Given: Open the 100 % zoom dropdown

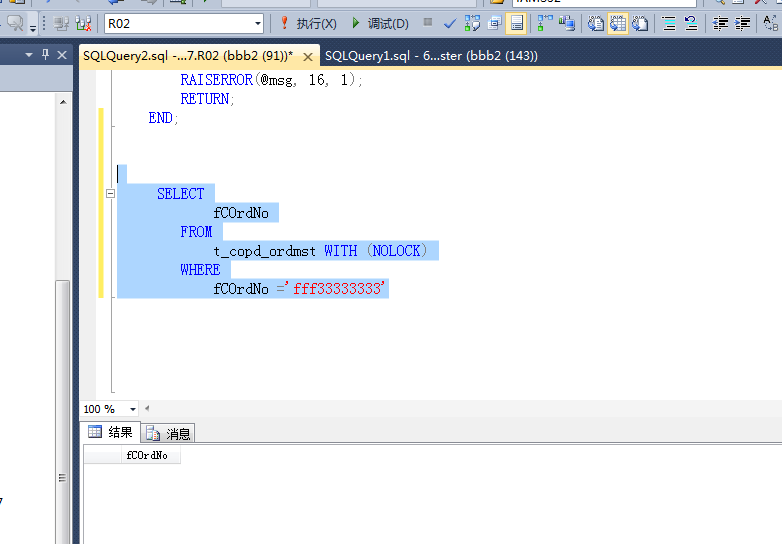Looking at the screenshot, I should tap(133, 409).
